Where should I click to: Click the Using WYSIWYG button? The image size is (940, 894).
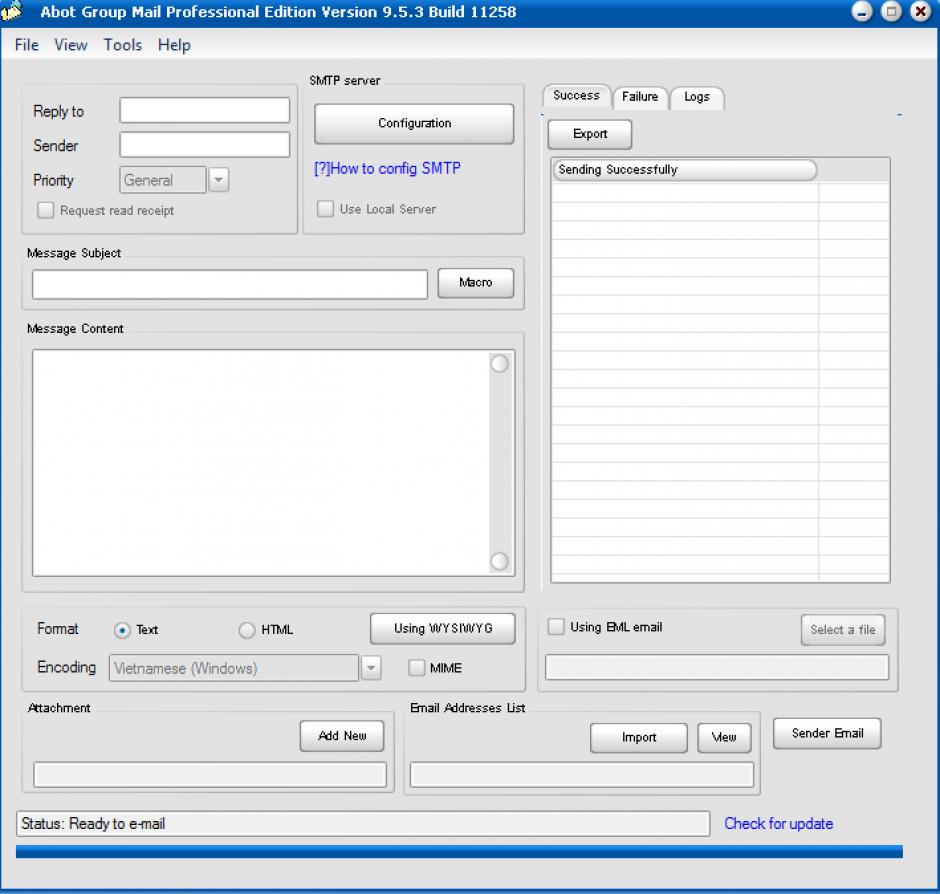[442, 628]
